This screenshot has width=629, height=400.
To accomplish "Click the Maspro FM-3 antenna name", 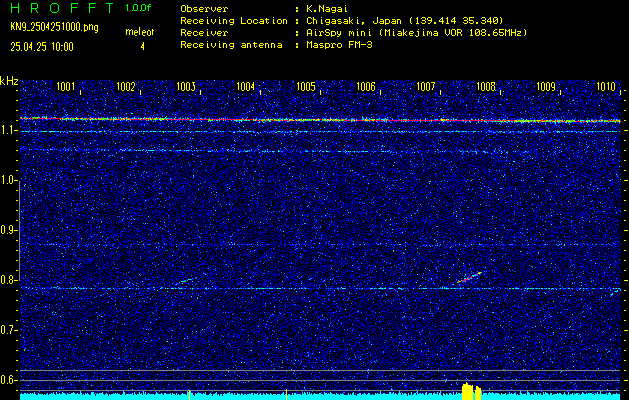I will click(339, 45).
